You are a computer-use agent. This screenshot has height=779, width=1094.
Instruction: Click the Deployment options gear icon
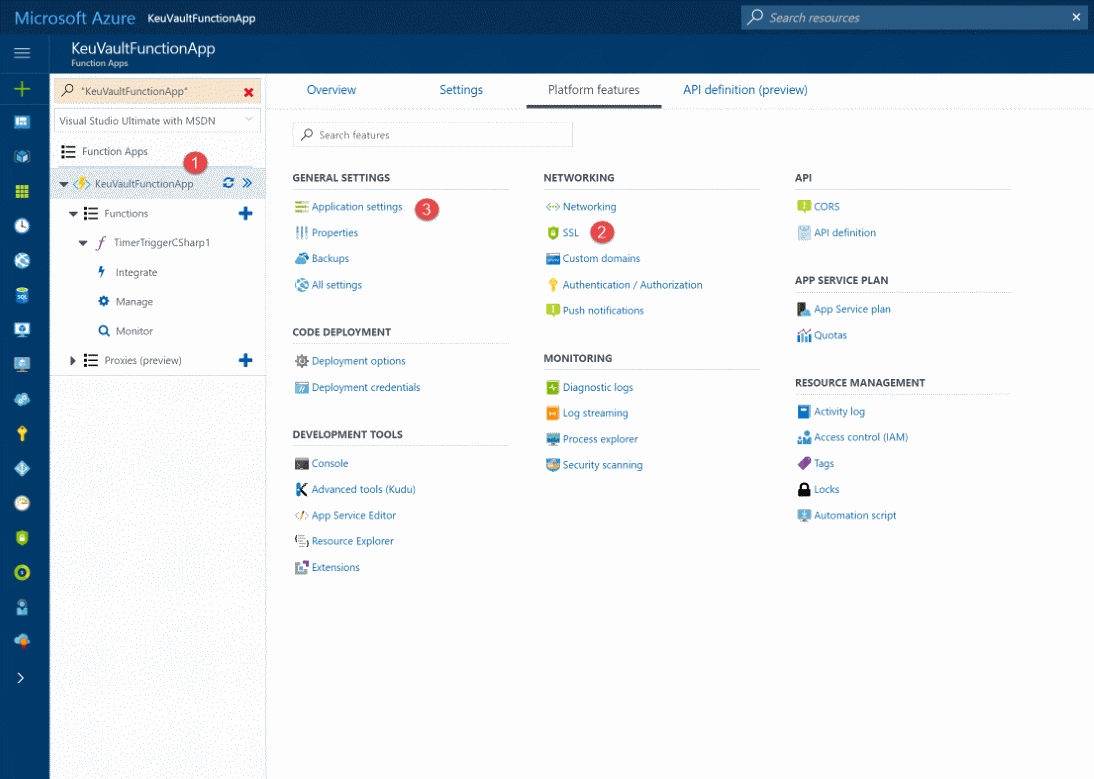coord(301,361)
